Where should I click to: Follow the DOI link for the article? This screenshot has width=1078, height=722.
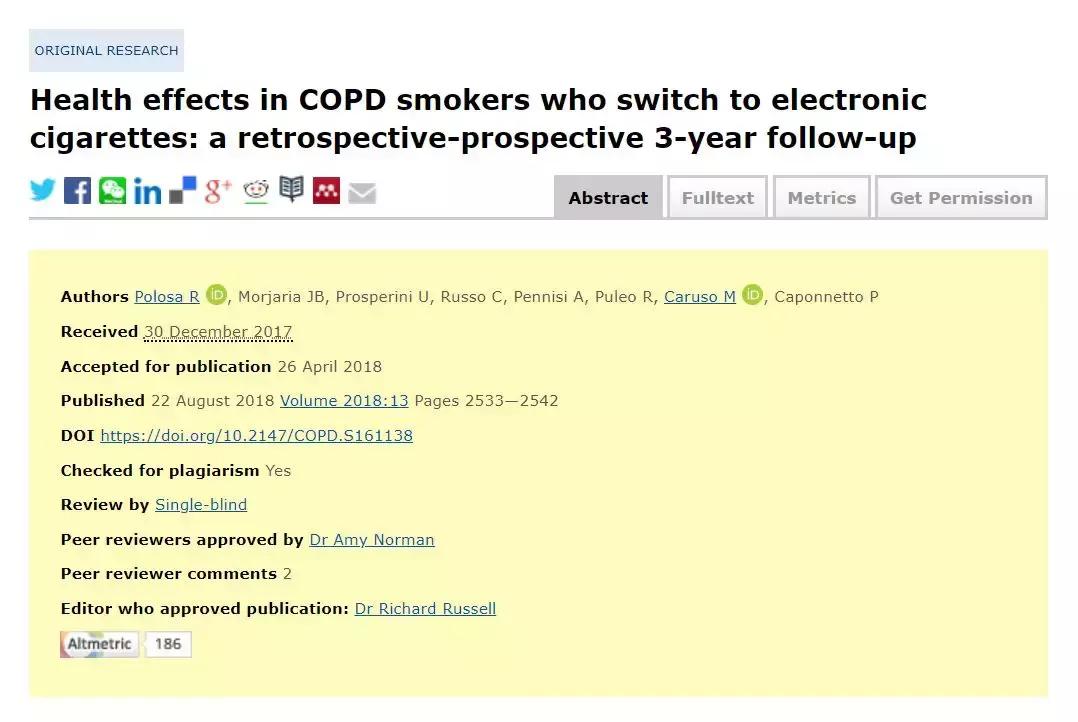point(257,435)
